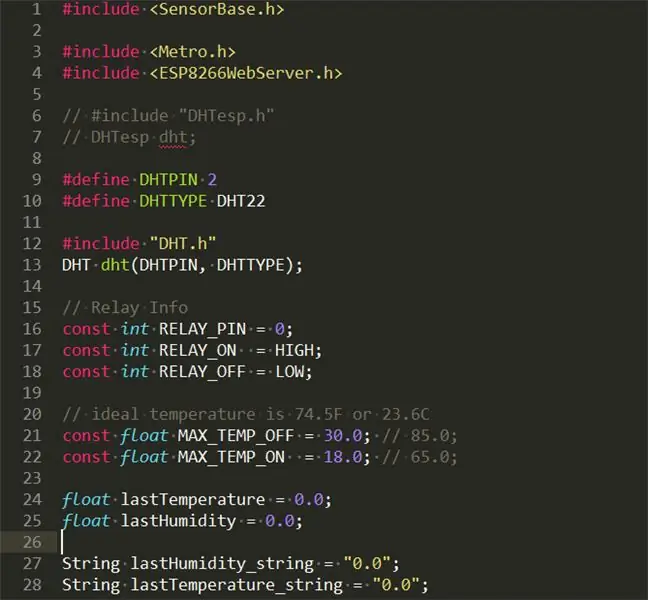Click the "0.0" string on line 27
Image resolution: width=648 pixels, height=600 pixels.
[x=367, y=564]
